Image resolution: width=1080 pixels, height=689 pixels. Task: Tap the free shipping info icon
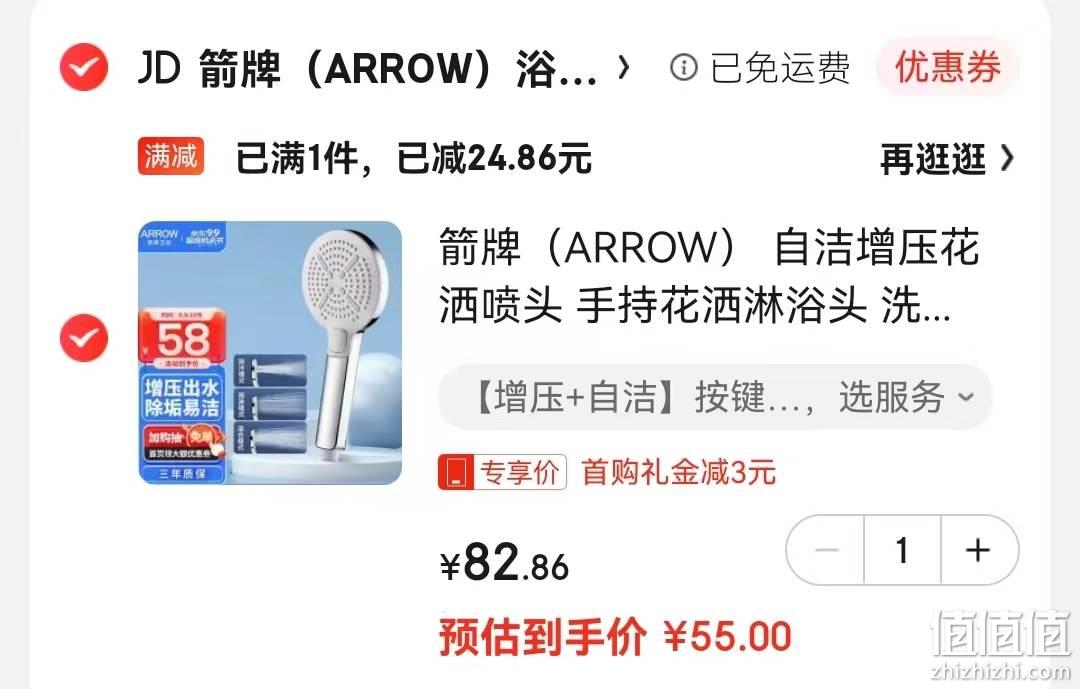[x=683, y=68]
